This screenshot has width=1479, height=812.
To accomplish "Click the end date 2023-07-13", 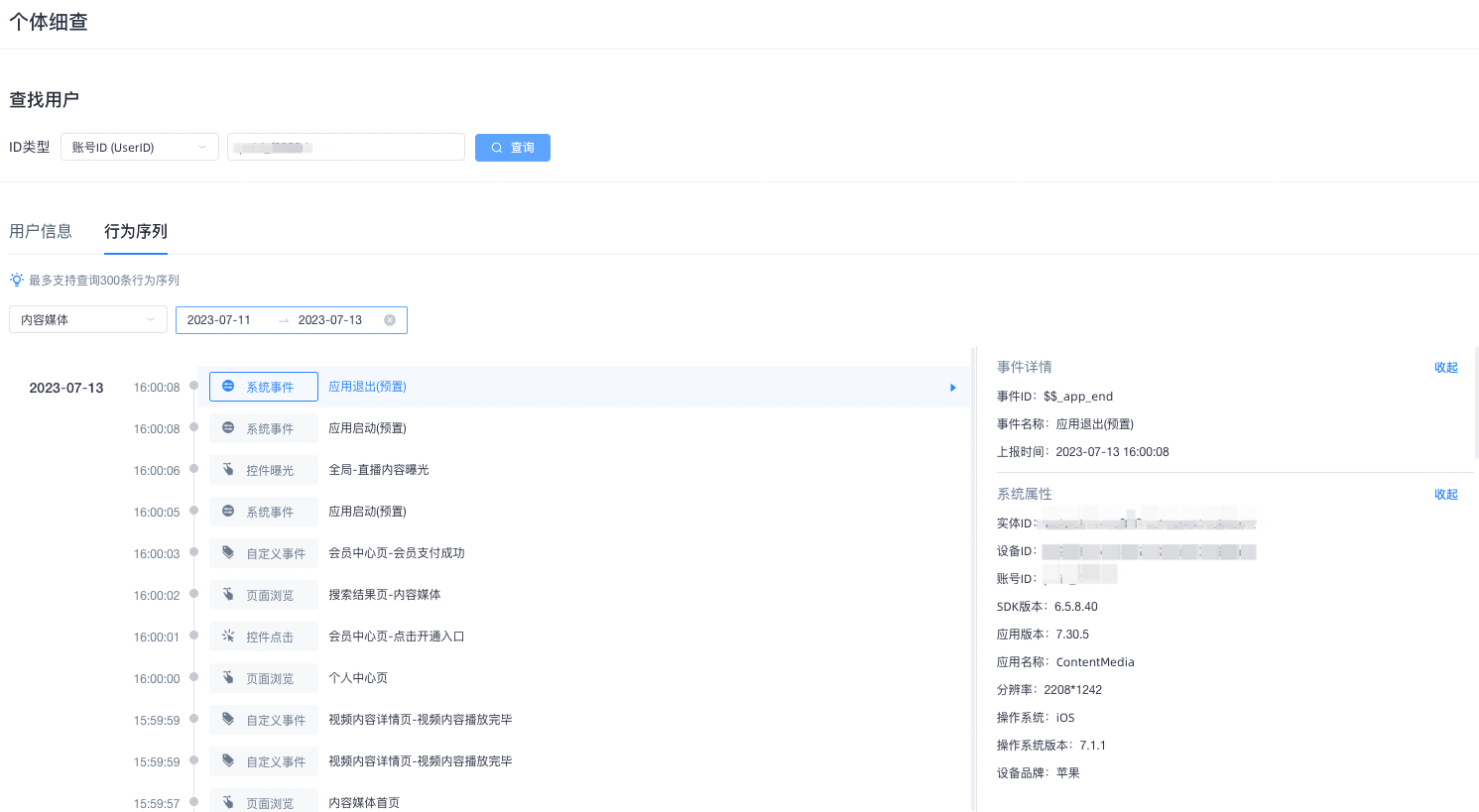I will (x=330, y=320).
